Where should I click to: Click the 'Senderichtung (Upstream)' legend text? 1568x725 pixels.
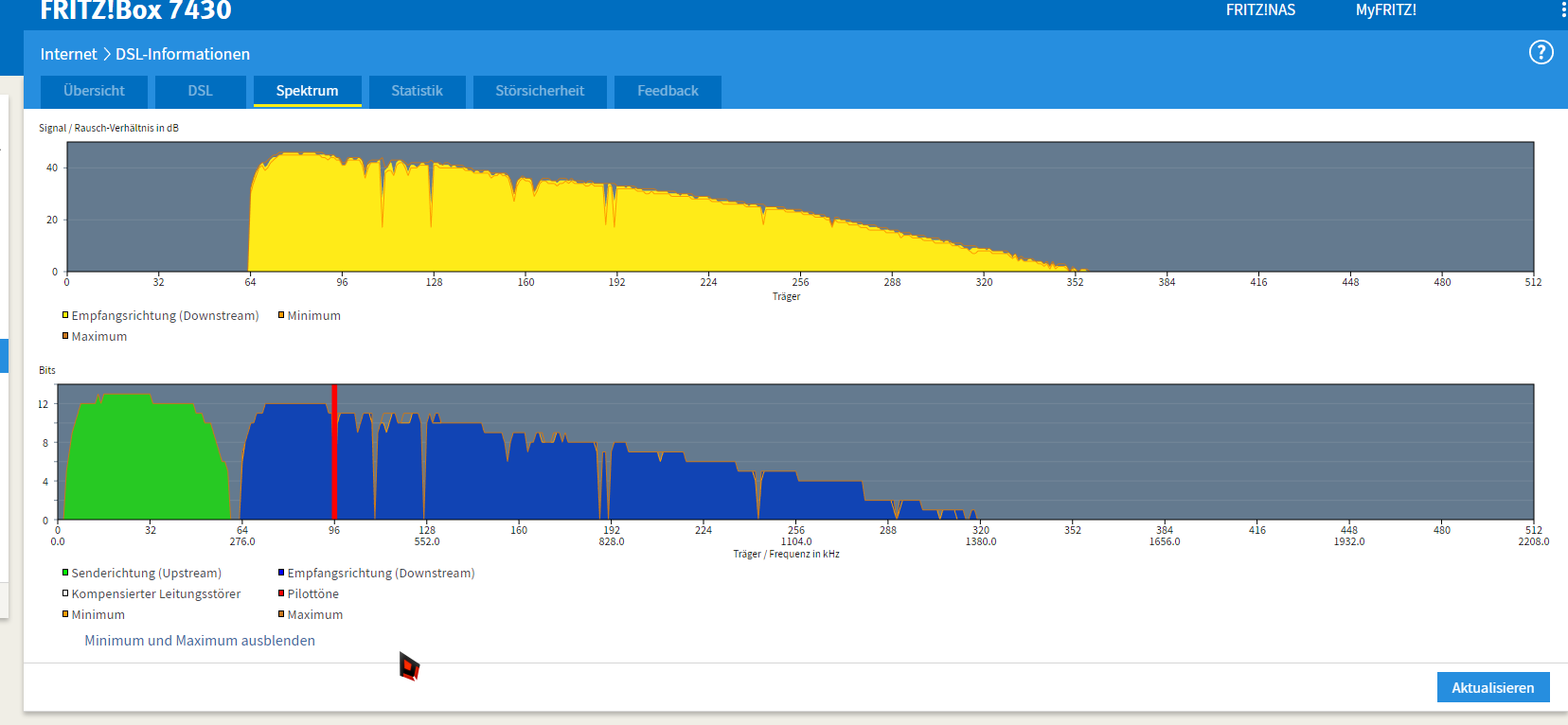(x=147, y=573)
